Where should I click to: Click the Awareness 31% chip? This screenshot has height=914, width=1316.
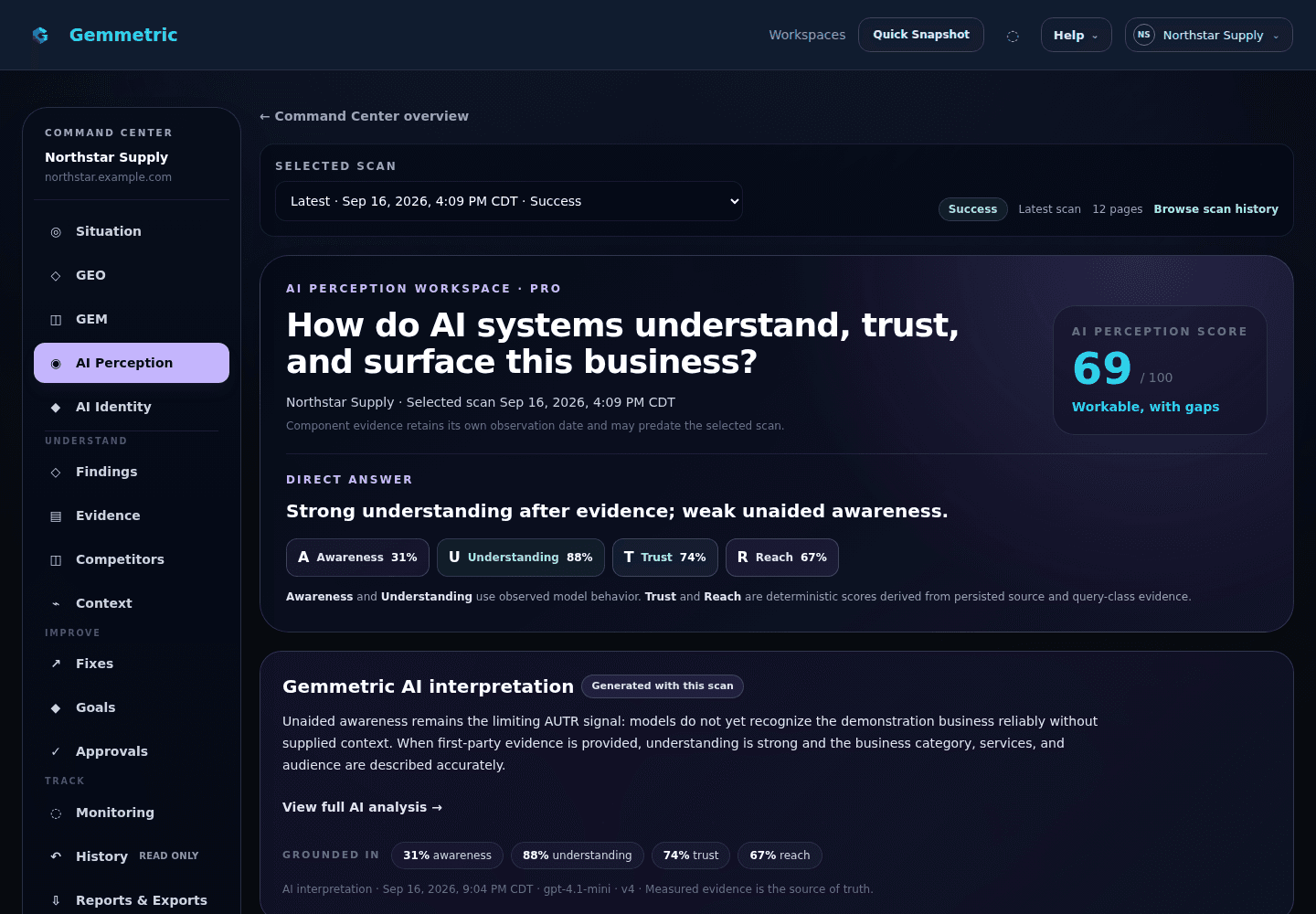coord(357,558)
